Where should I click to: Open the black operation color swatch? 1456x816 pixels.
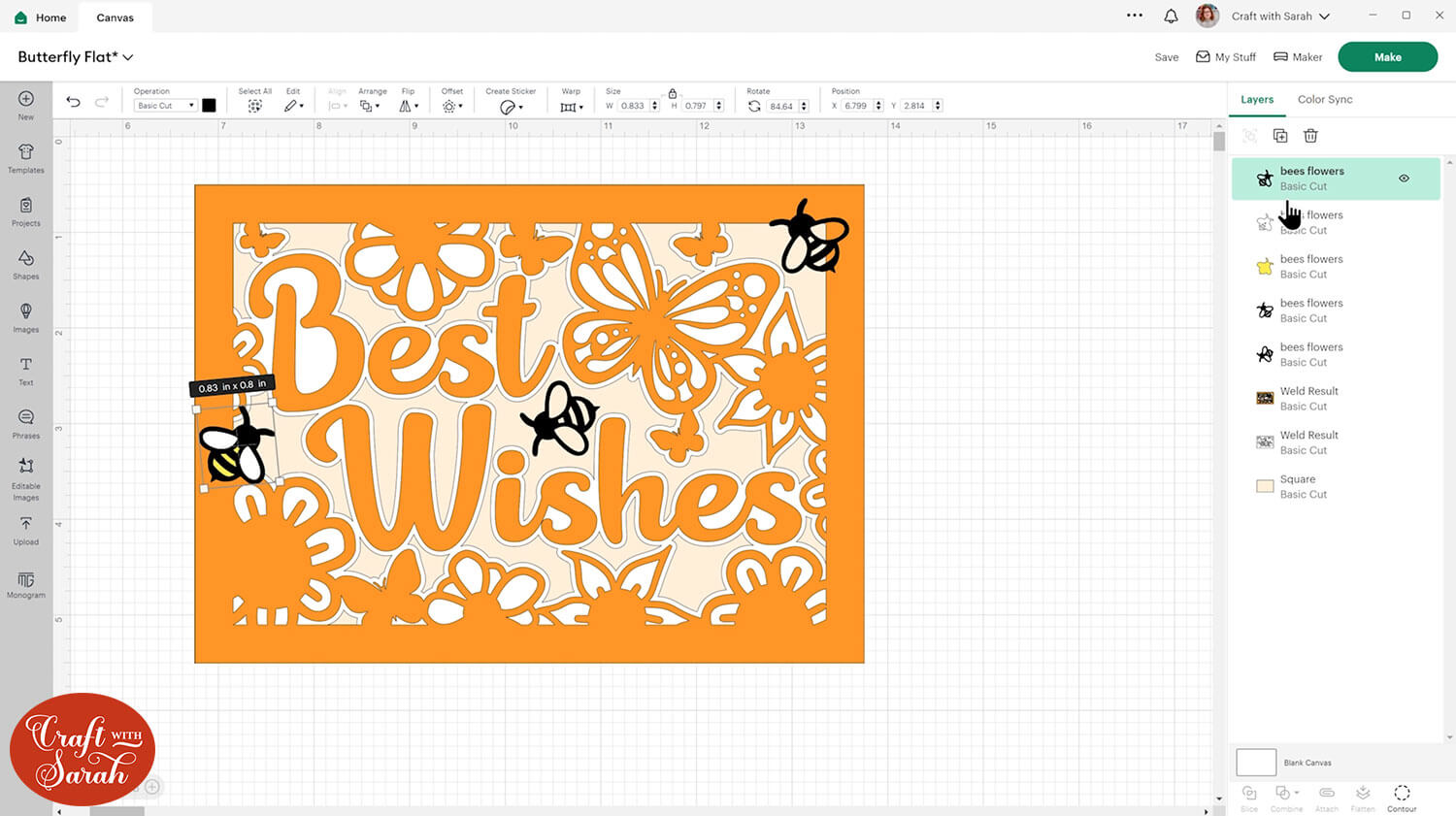point(209,106)
